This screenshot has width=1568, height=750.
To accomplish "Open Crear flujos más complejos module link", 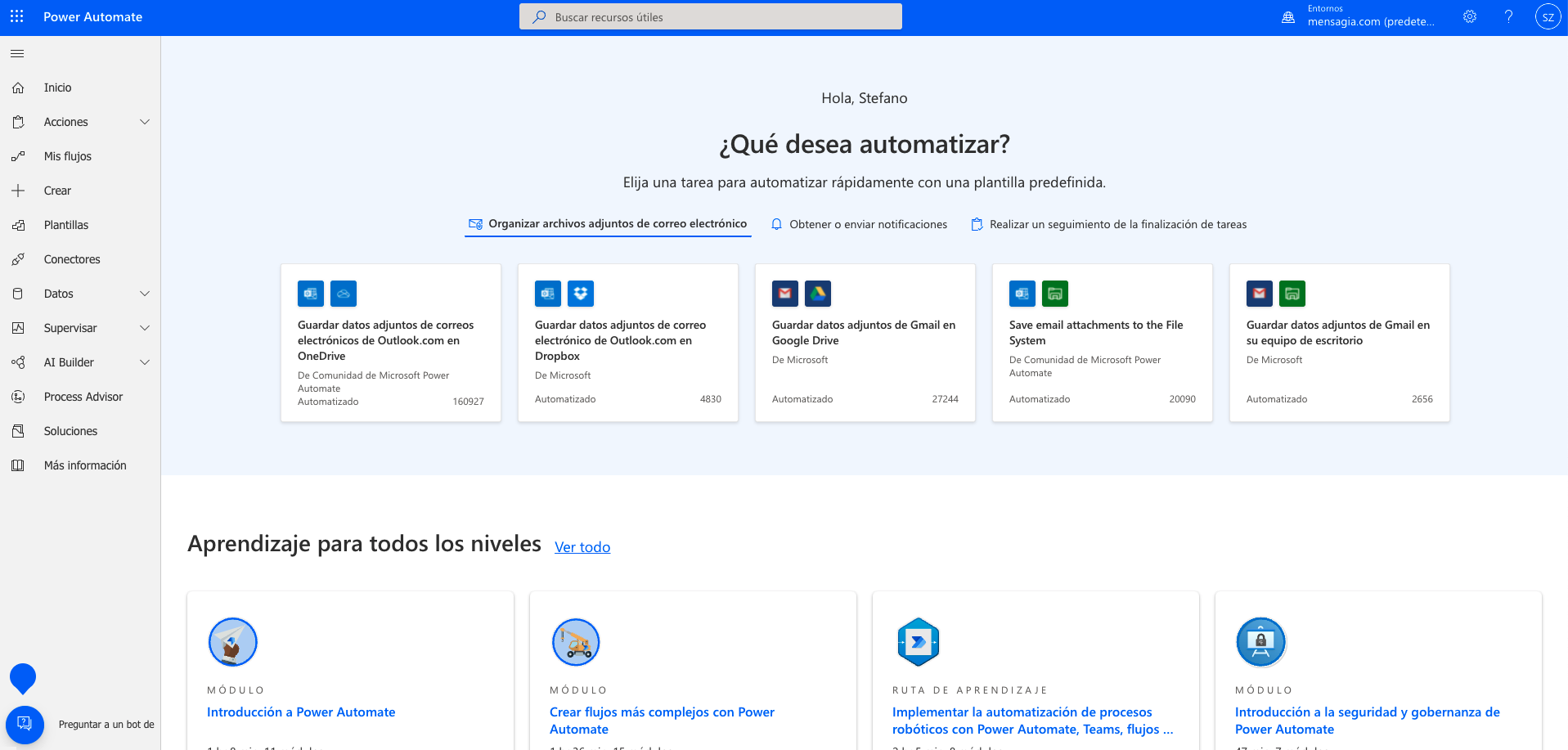I will pyautogui.click(x=661, y=721).
